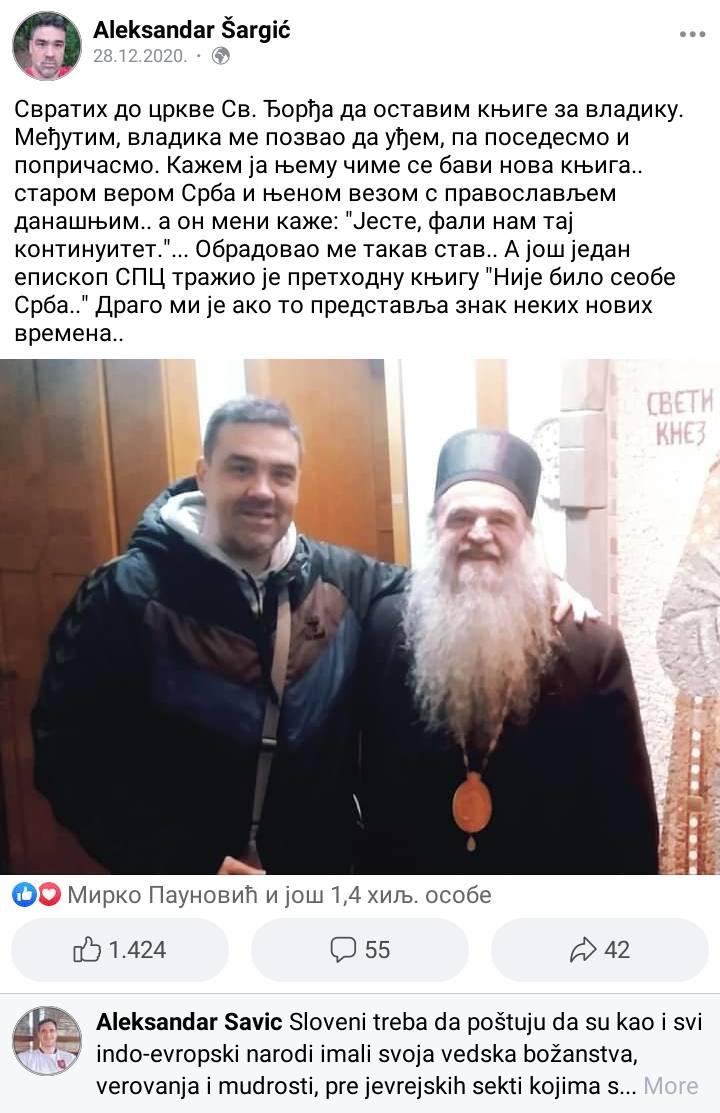Click the public globe privacy icon
The image size is (720, 1113).
pos(221,56)
